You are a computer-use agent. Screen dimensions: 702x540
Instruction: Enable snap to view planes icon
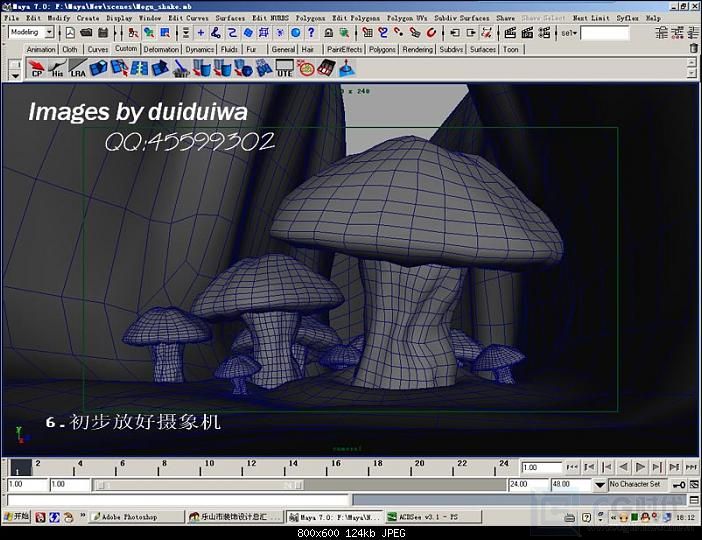[415, 33]
